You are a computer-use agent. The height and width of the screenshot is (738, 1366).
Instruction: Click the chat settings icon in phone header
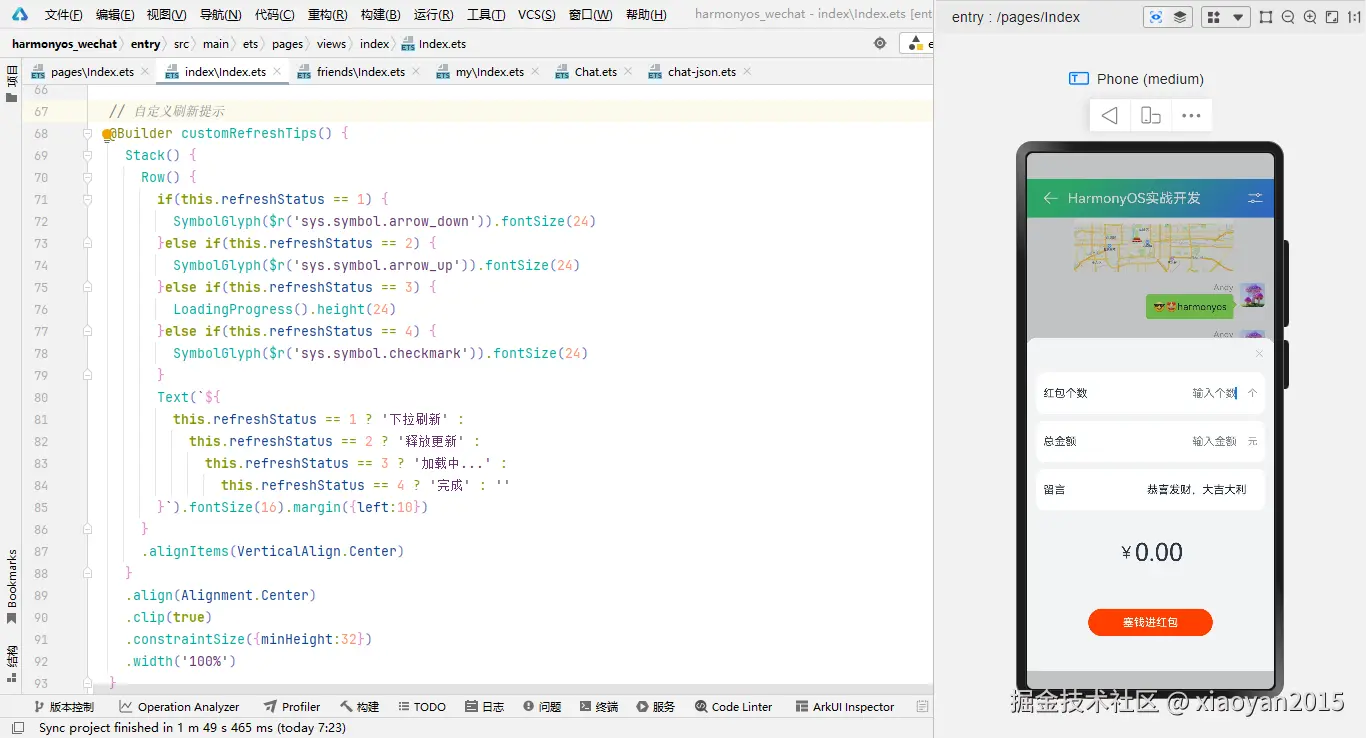pos(1255,198)
